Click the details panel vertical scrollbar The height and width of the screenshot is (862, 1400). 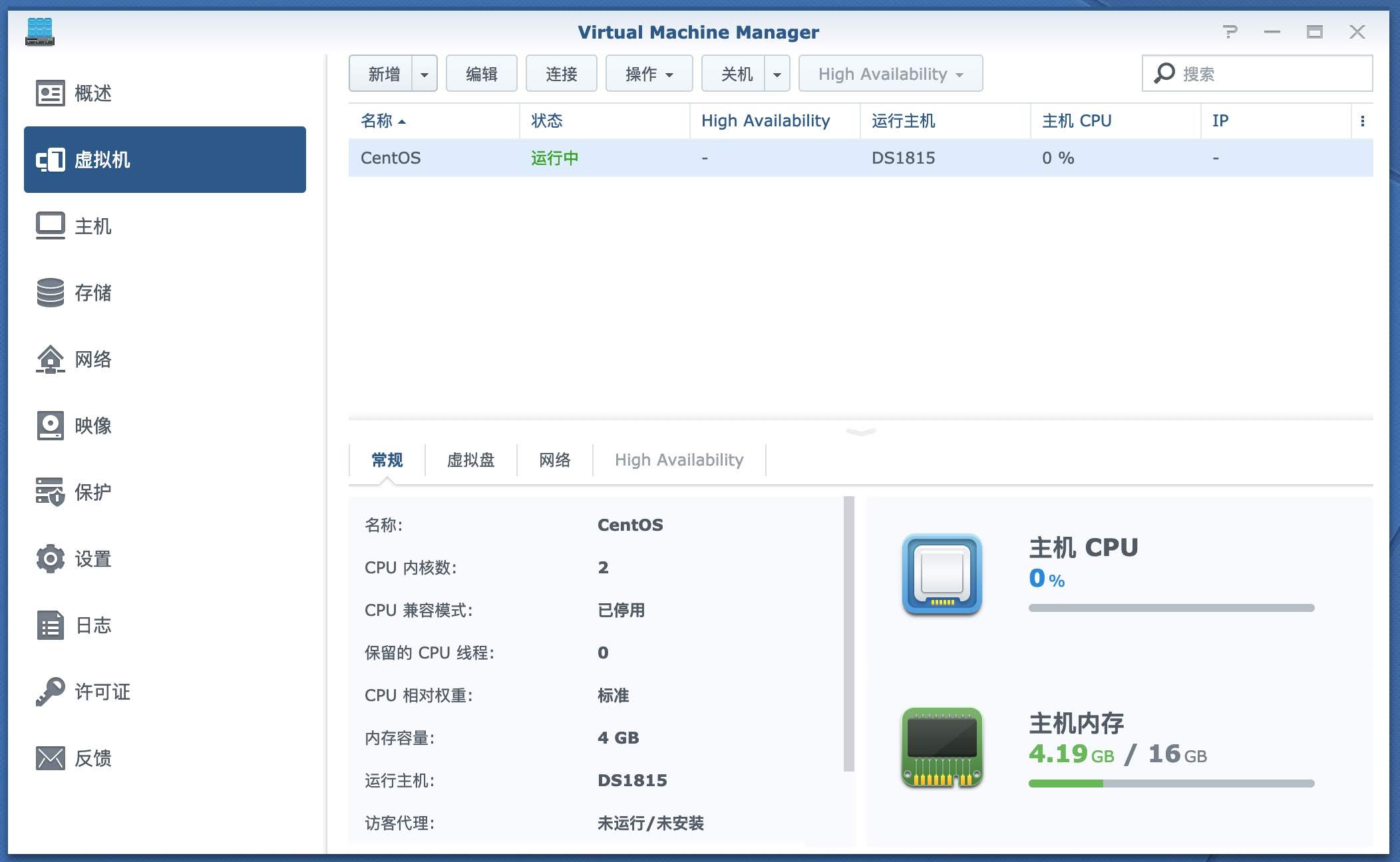[x=848, y=634]
